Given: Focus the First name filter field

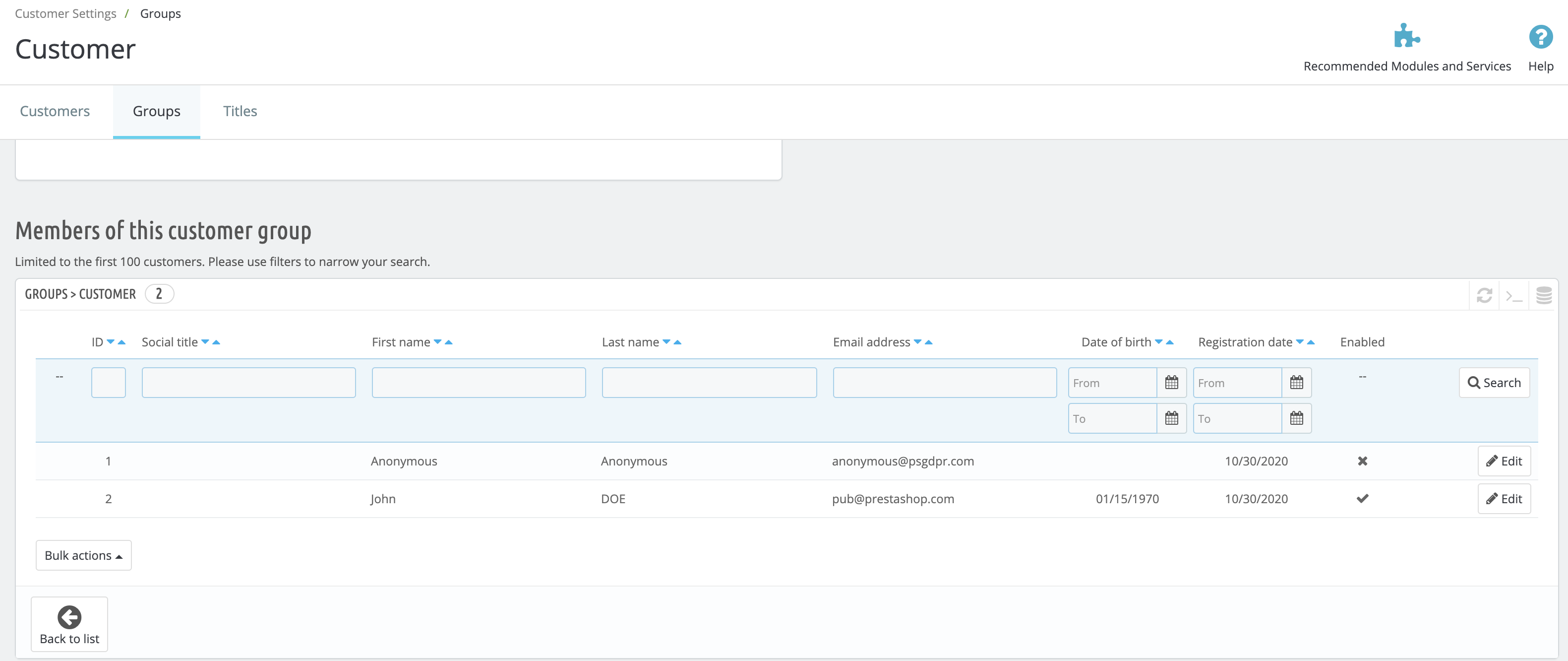Looking at the screenshot, I should click(479, 383).
